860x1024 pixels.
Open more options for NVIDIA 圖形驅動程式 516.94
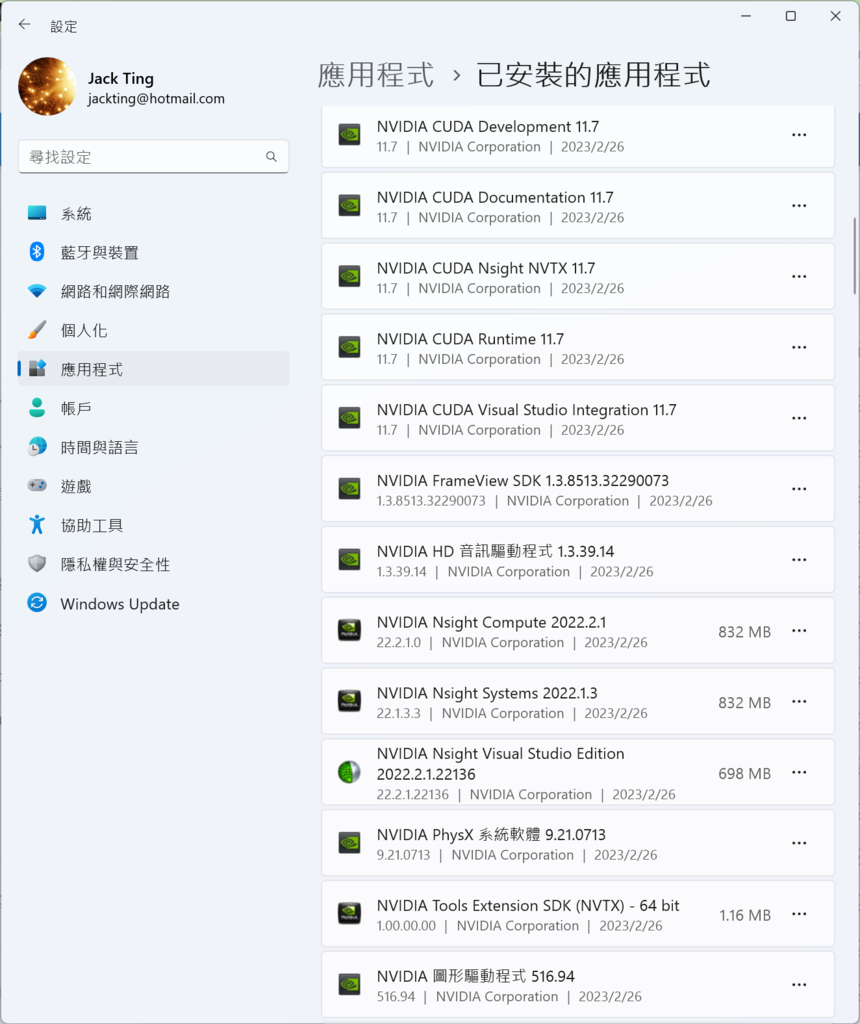click(799, 985)
